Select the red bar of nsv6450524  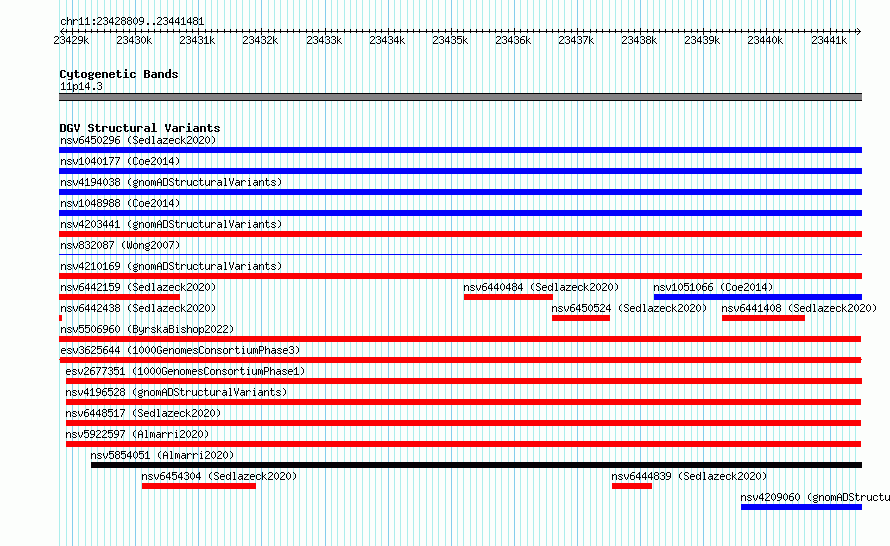pyautogui.click(x=581, y=318)
